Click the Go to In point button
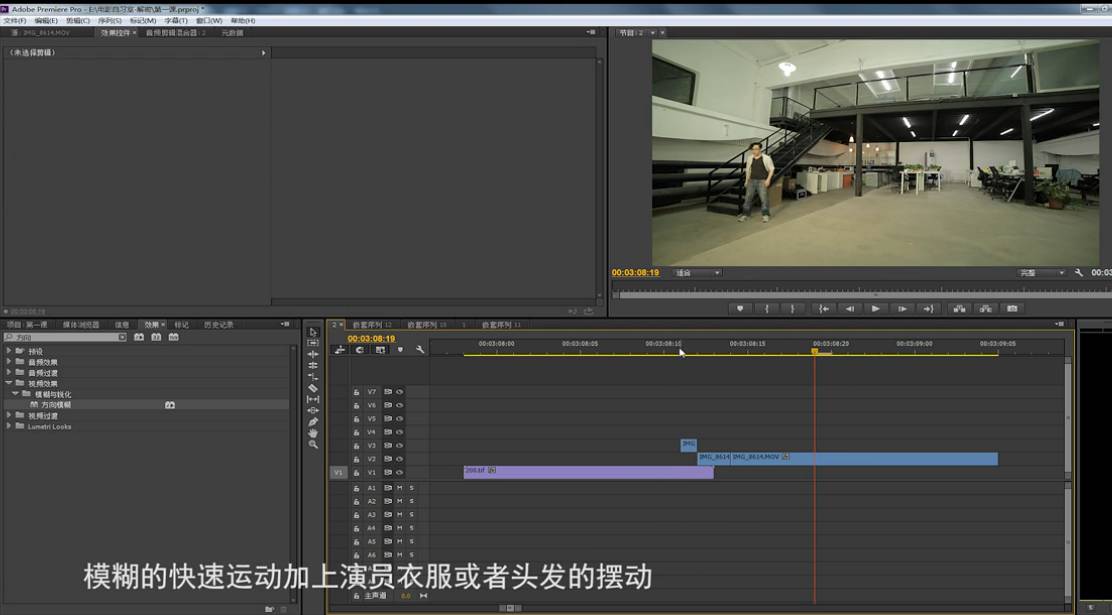Image resolution: width=1112 pixels, height=615 pixels. pos(823,309)
